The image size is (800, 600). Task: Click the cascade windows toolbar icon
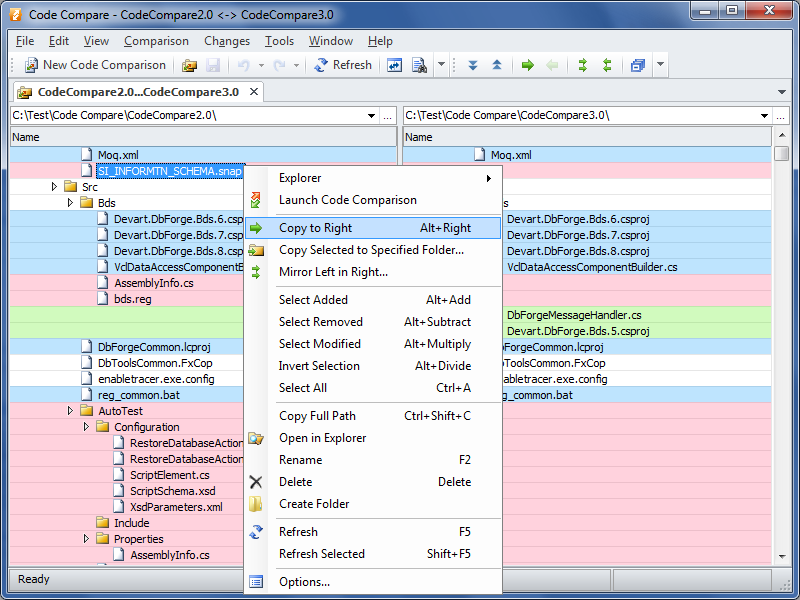point(638,65)
